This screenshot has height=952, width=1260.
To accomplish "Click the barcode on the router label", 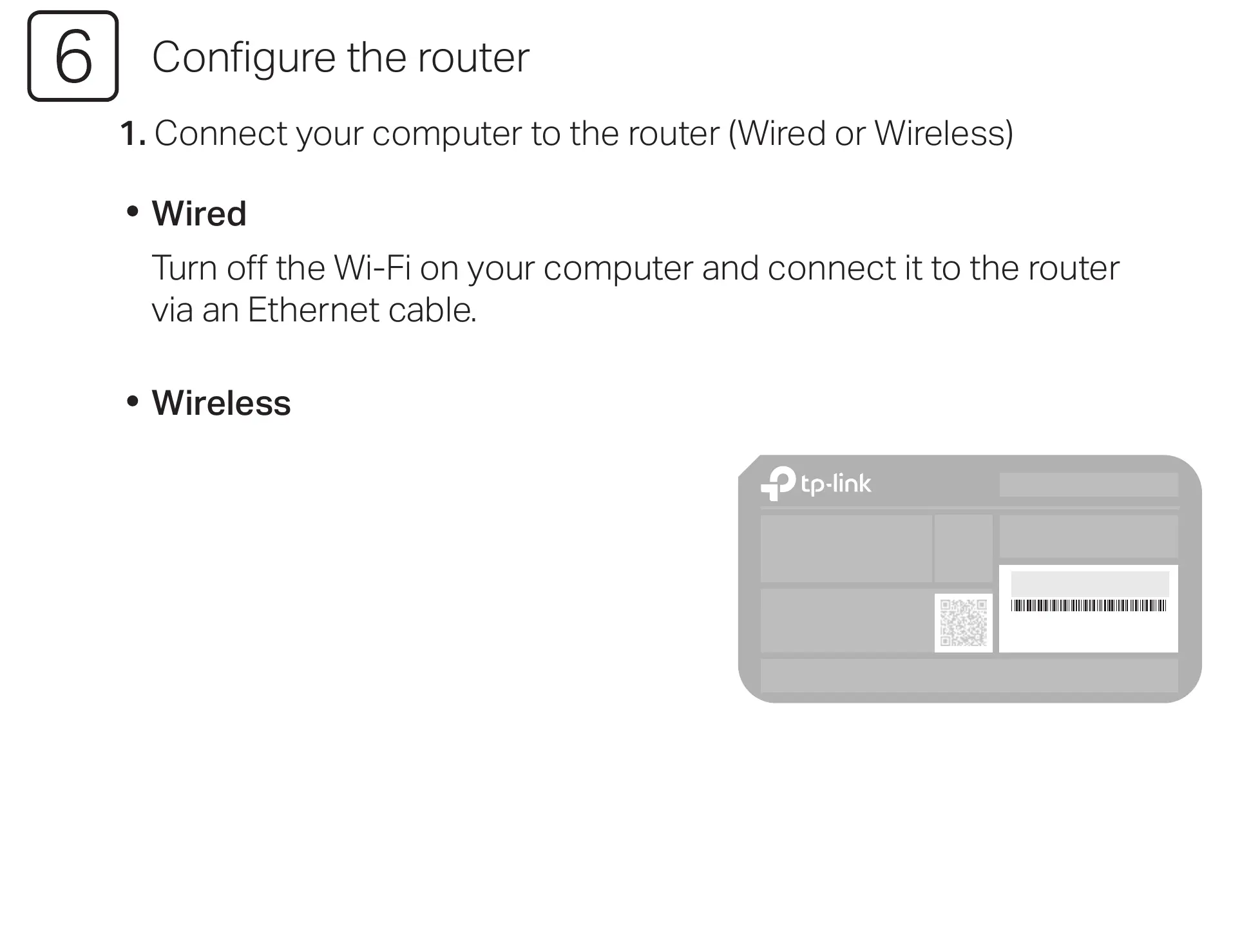I will pyautogui.click(x=1089, y=605).
